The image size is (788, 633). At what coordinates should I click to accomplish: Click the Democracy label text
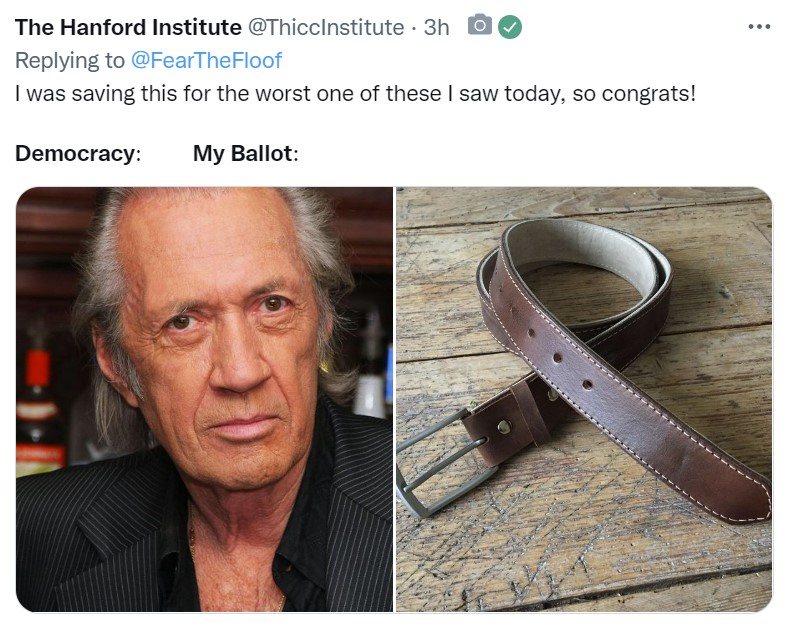point(78,153)
